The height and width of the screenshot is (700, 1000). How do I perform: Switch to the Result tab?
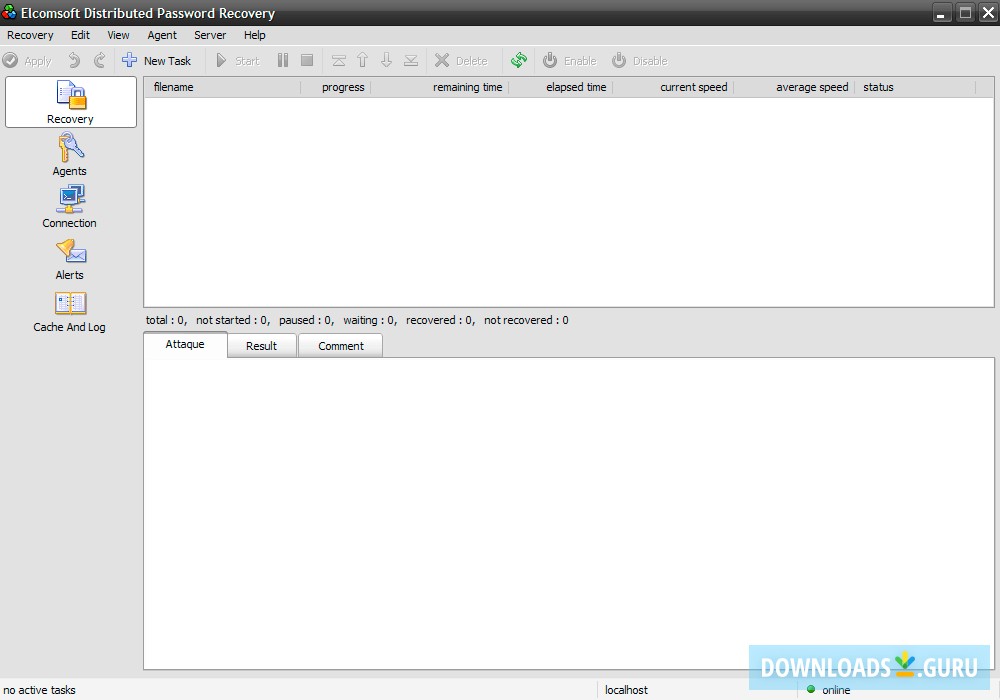click(x=261, y=346)
